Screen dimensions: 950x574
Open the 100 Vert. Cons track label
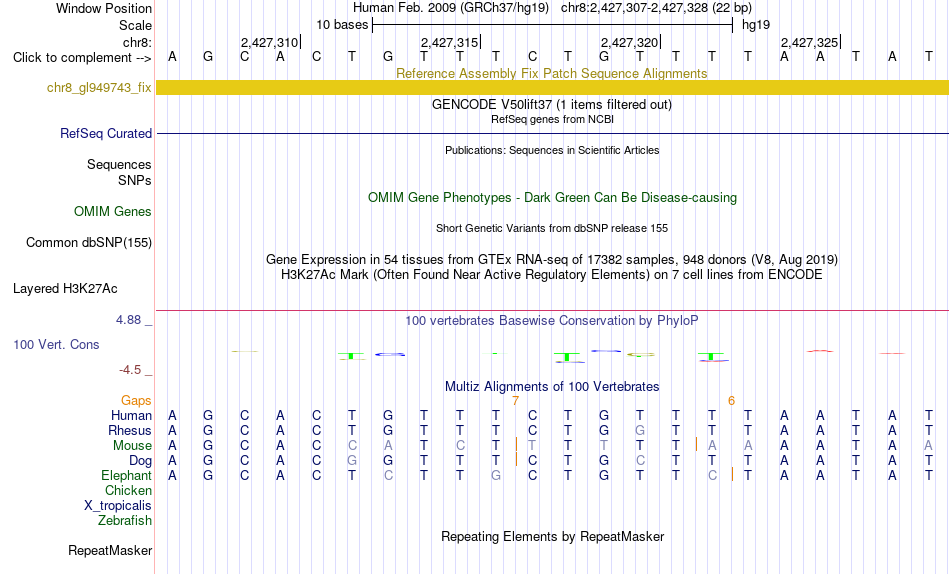[56, 344]
